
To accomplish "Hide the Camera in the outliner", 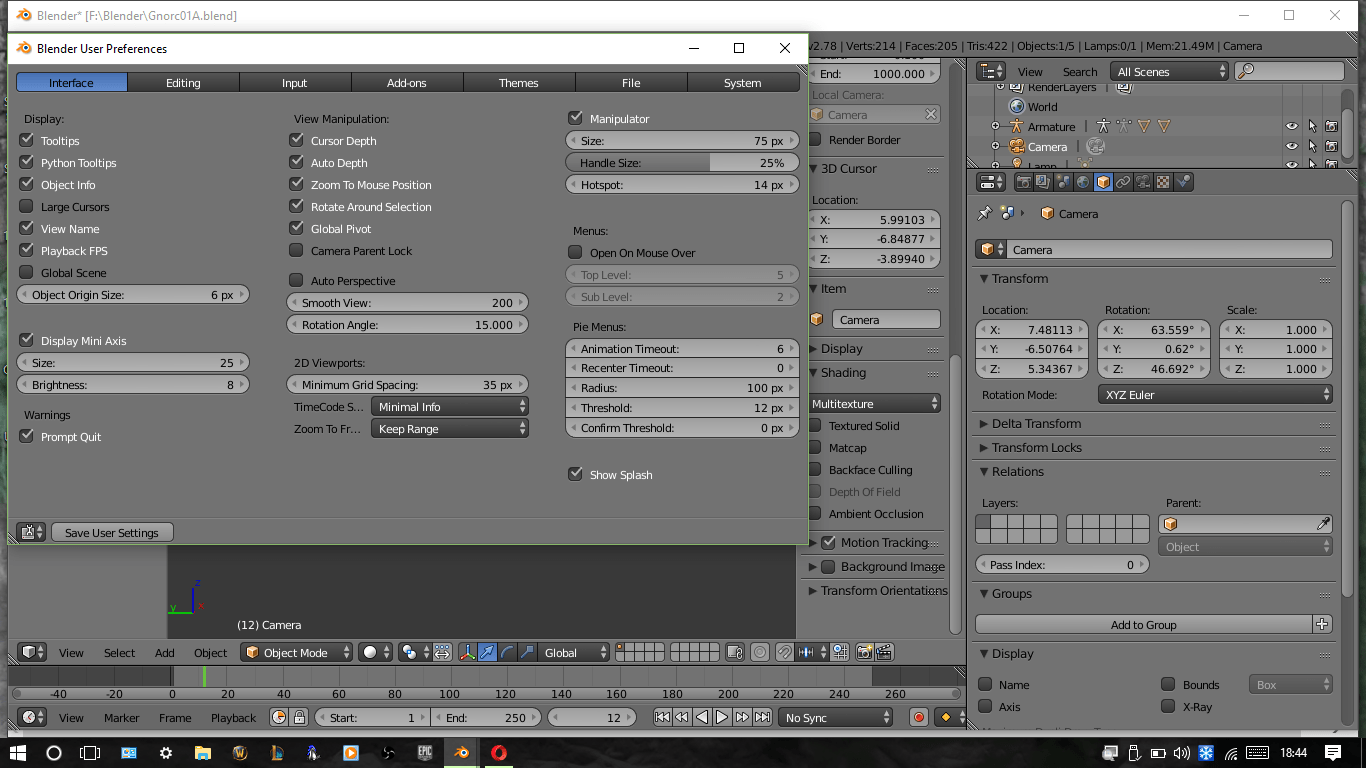I will 1292,146.
